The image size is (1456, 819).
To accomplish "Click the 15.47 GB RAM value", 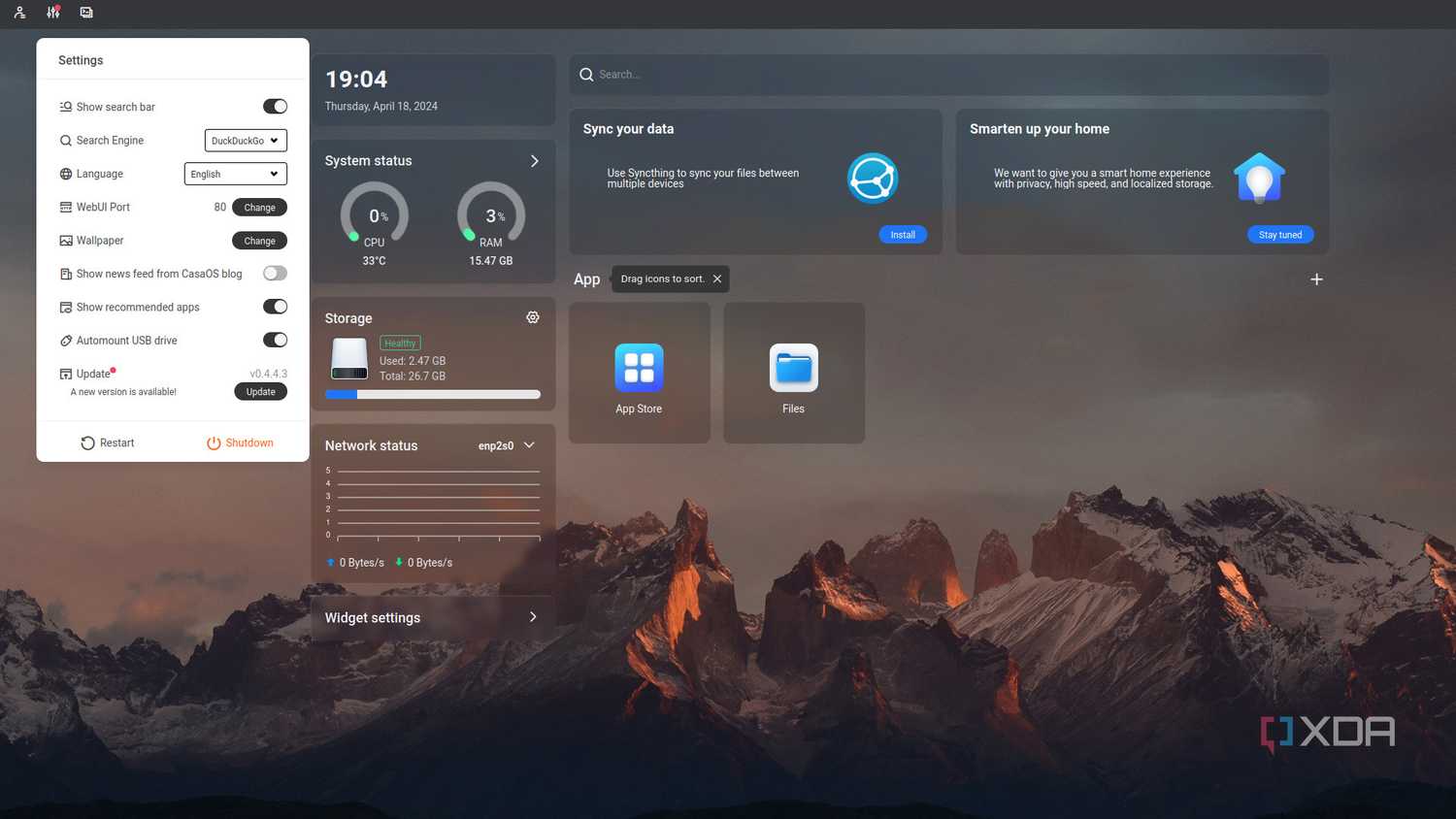I will click(491, 261).
